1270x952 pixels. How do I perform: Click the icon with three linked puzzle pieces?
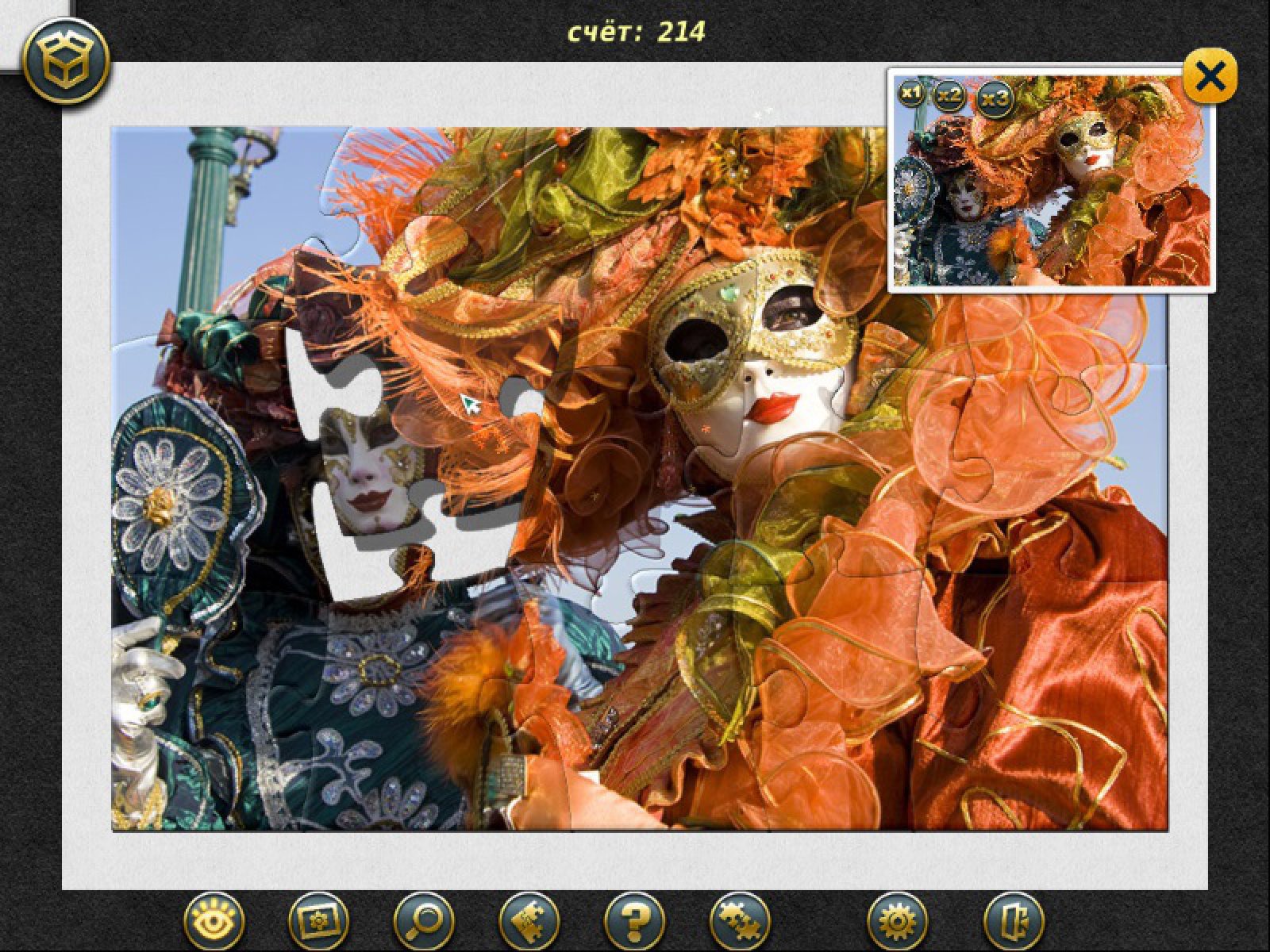click(x=739, y=921)
